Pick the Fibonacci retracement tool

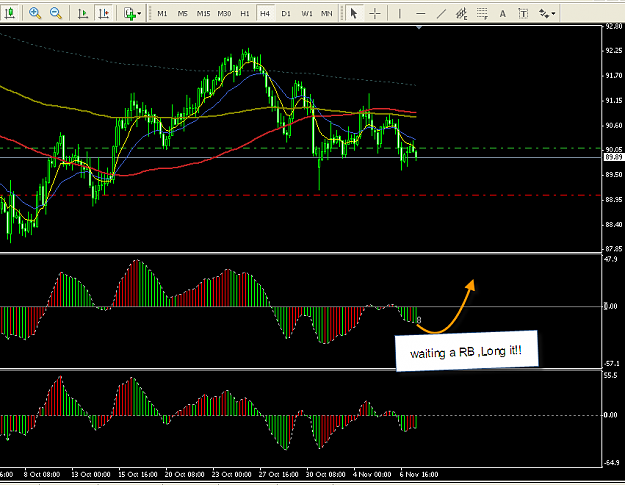tap(482, 14)
